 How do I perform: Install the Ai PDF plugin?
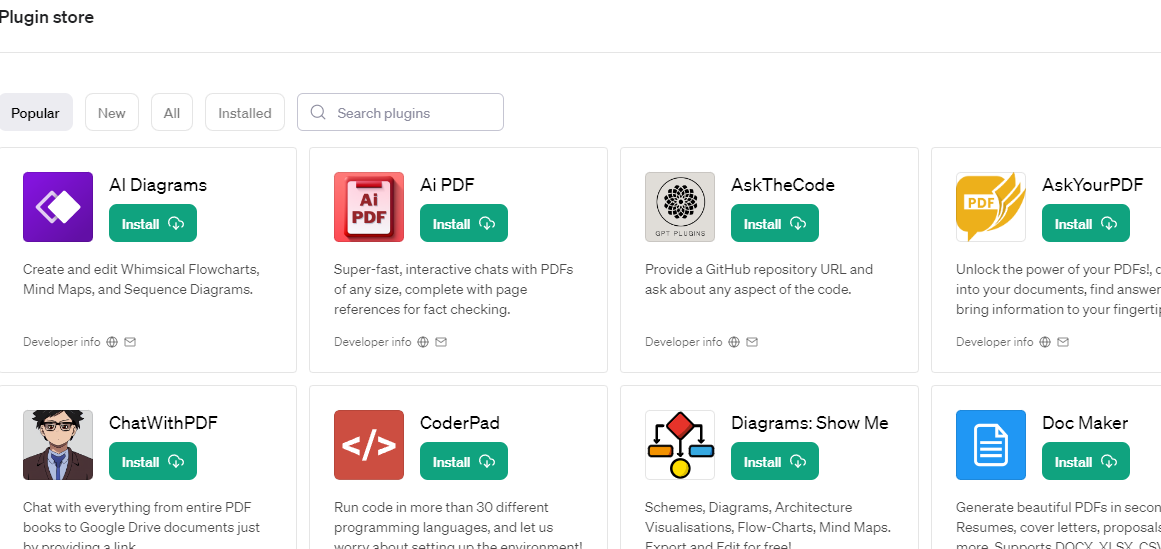(464, 223)
